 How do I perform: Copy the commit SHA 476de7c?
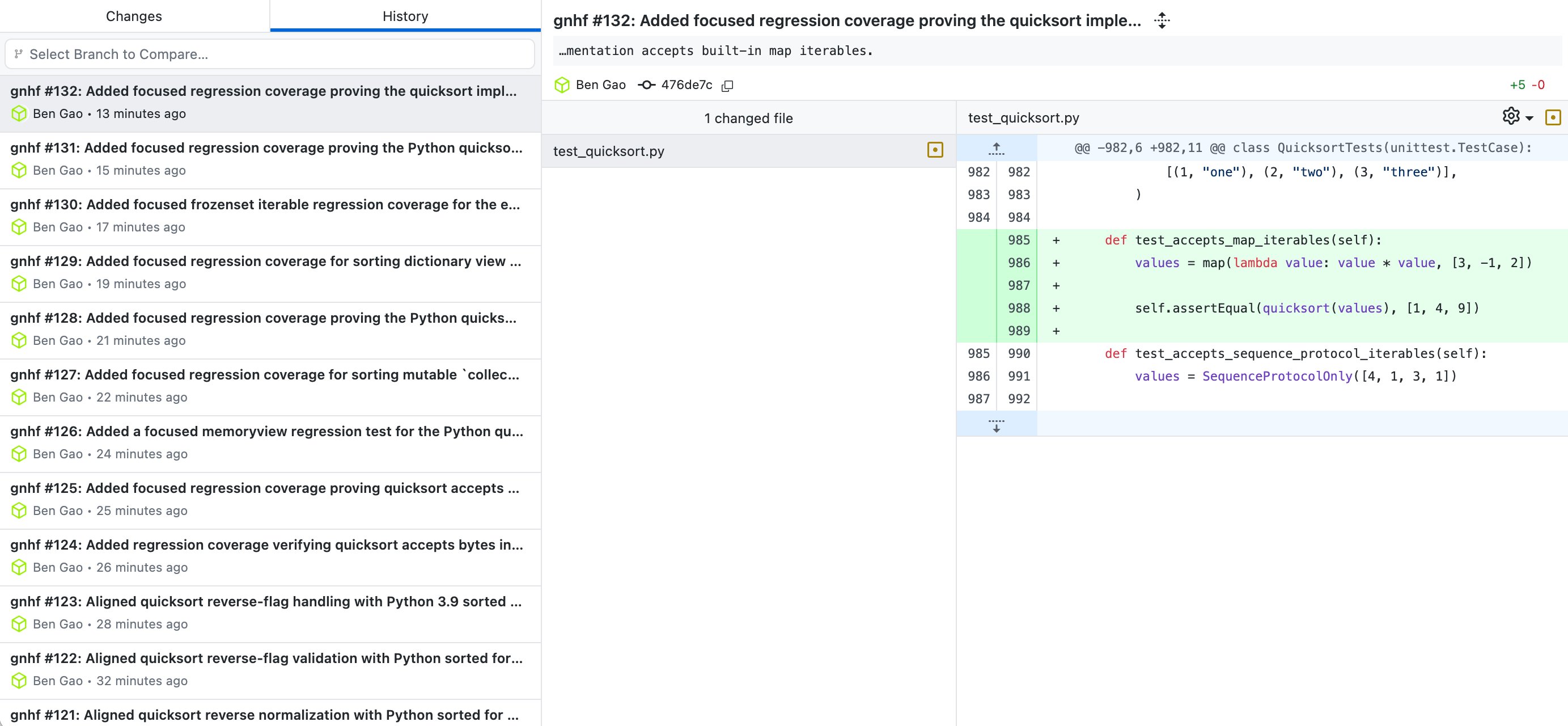click(727, 86)
